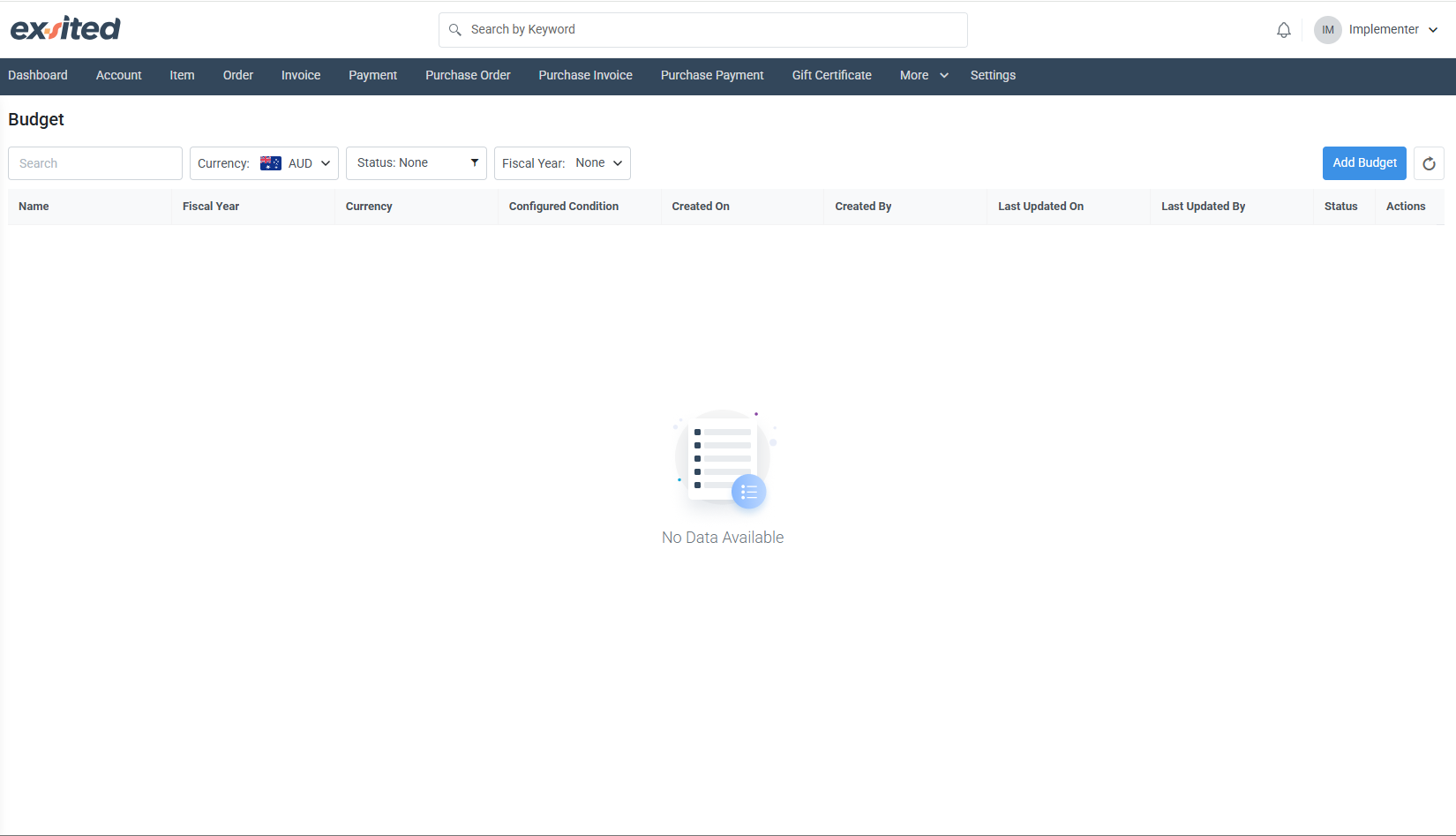This screenshot has height=836, width=1456.
Task: Focus the Search by Keyword field
Action: pos(703,30)
